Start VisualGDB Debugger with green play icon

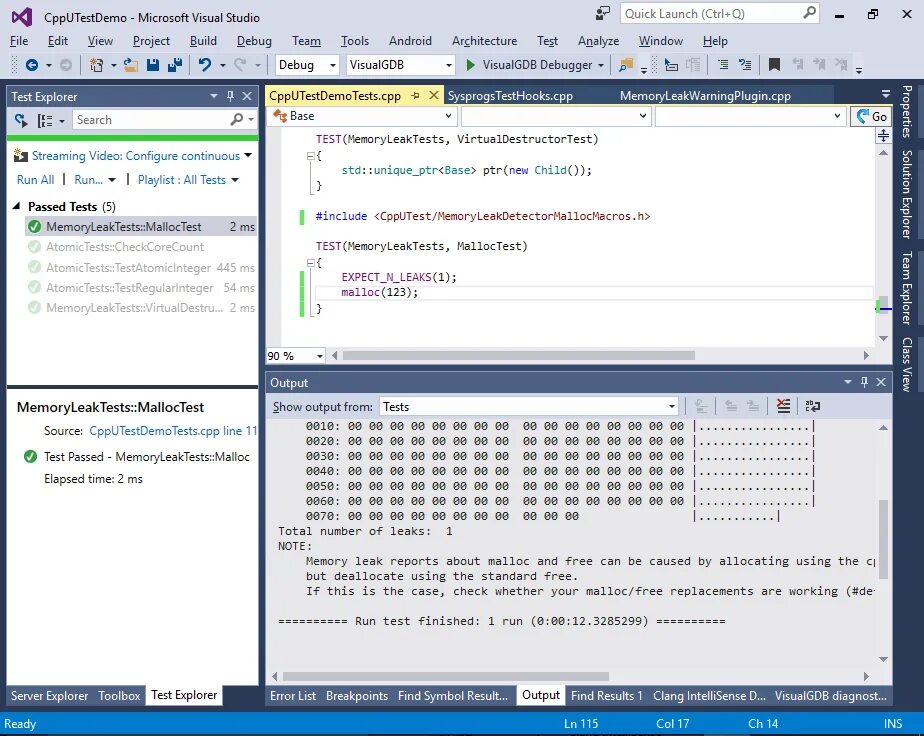(x=470, y=65)
